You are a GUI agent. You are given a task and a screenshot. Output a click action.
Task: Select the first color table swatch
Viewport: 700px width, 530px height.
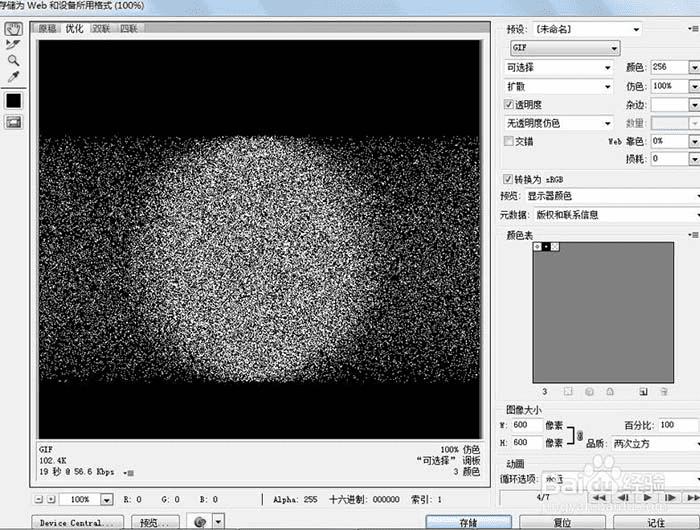point(538,246)
